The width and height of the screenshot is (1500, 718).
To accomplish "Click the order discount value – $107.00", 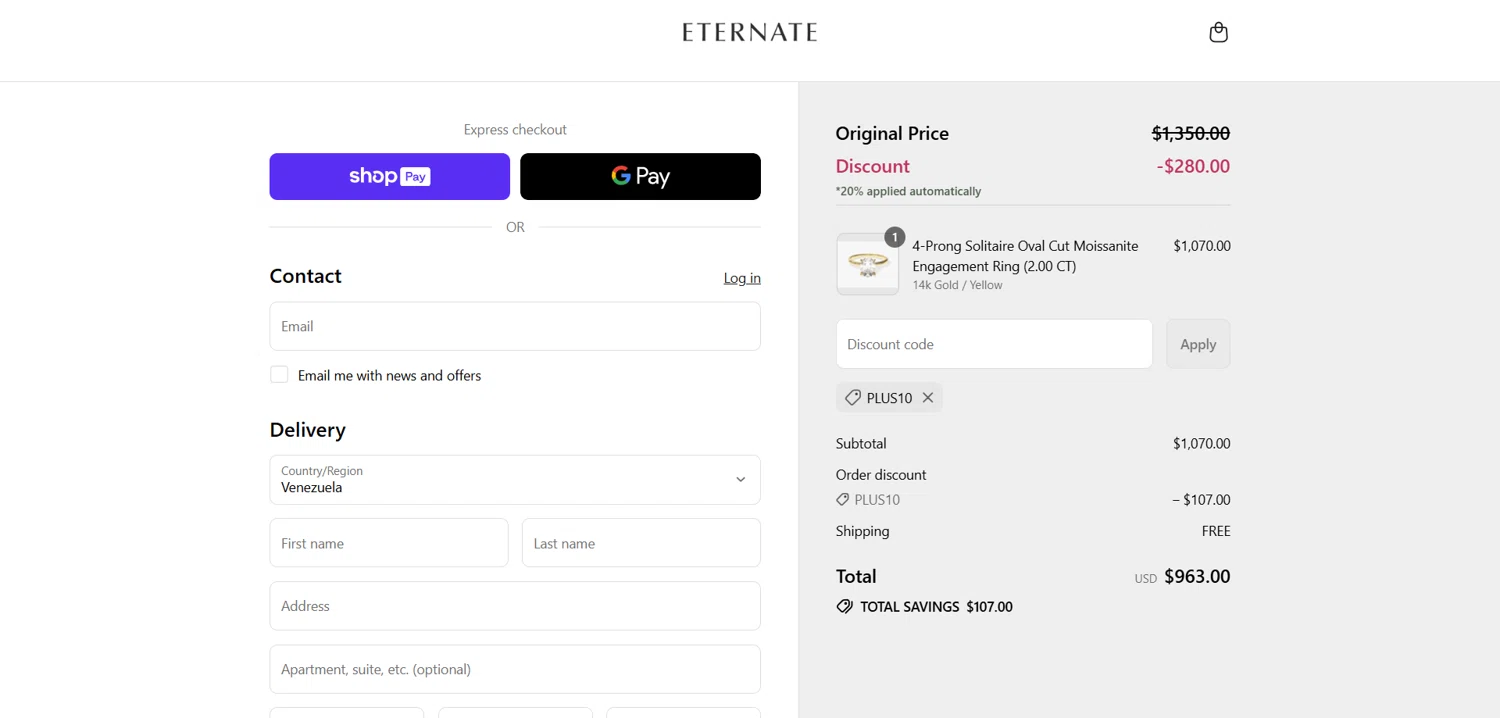I will pos(1201,500).
